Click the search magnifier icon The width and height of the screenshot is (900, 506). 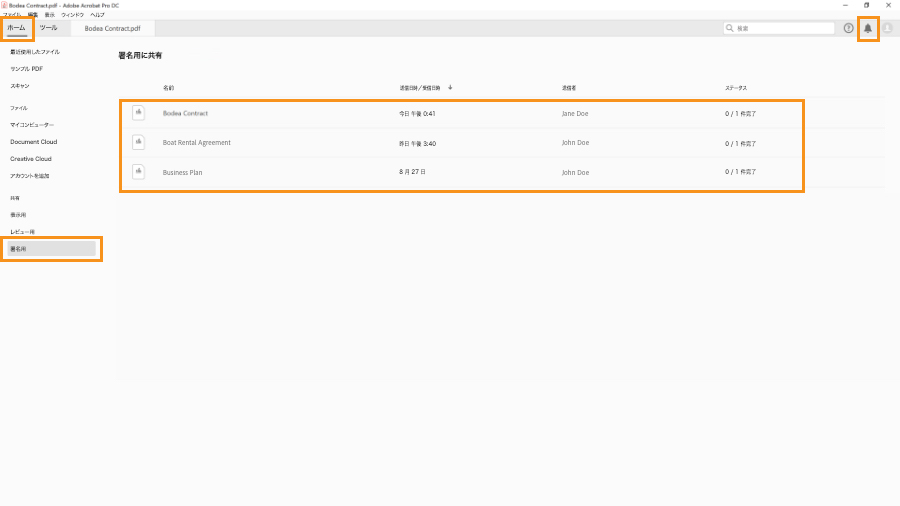pos(730,28)
